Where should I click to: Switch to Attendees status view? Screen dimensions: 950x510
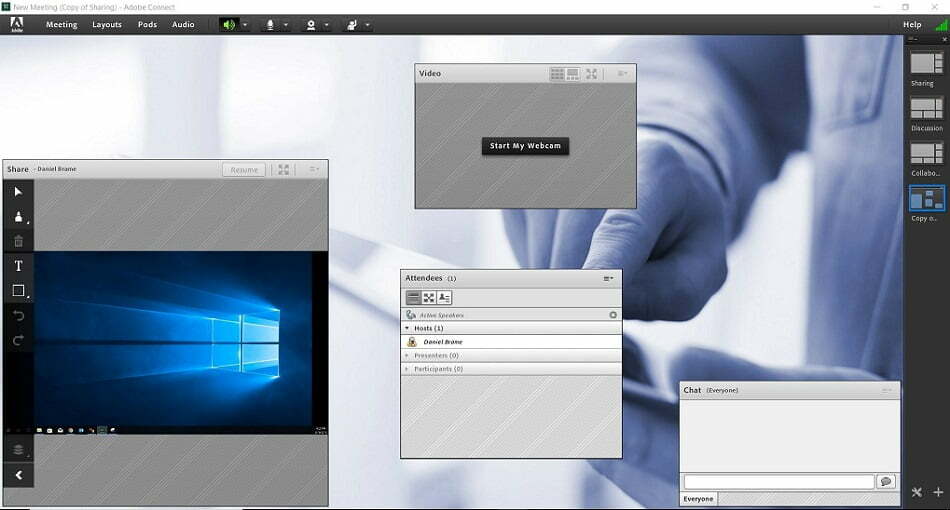[444, 297]
